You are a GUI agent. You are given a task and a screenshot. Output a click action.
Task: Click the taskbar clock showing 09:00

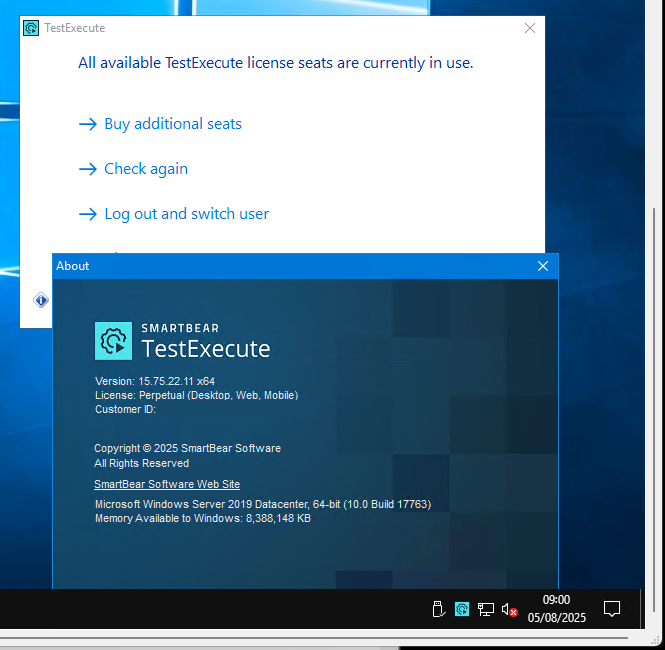pos(556,600)
